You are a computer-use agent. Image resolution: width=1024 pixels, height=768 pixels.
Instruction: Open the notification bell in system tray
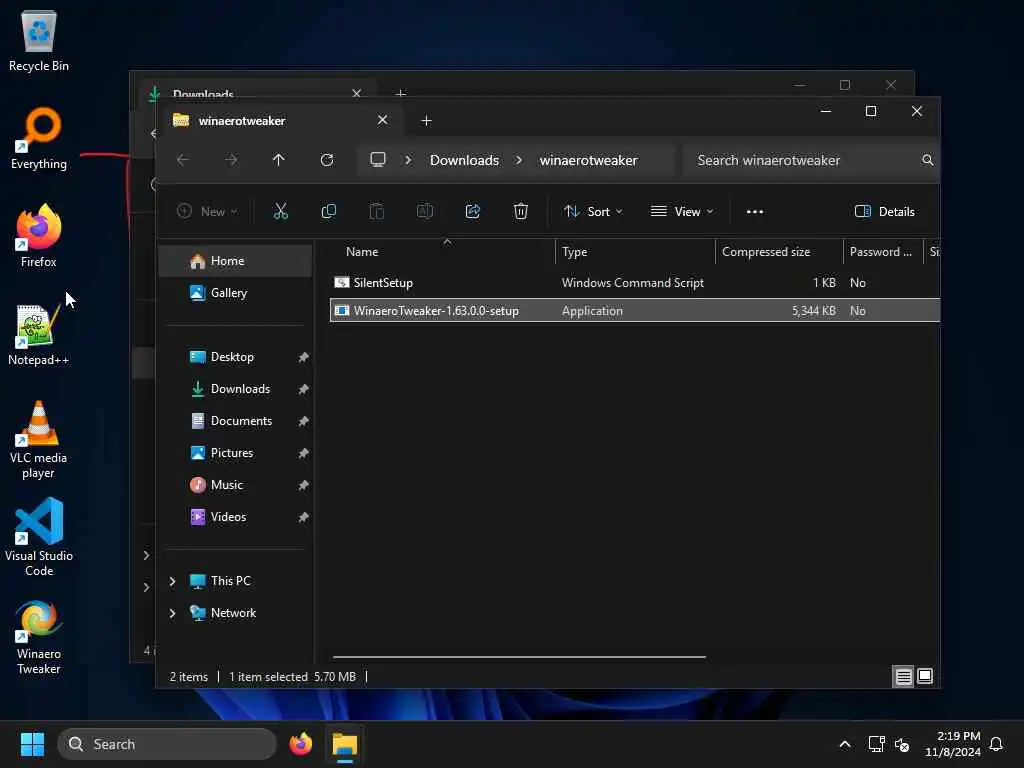[x=996, y=744]
